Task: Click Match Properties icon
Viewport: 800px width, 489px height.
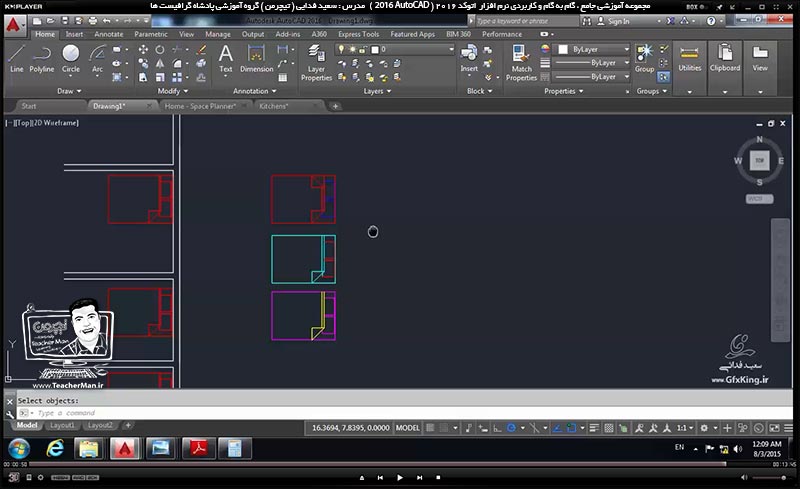Action: pos(521,63)
